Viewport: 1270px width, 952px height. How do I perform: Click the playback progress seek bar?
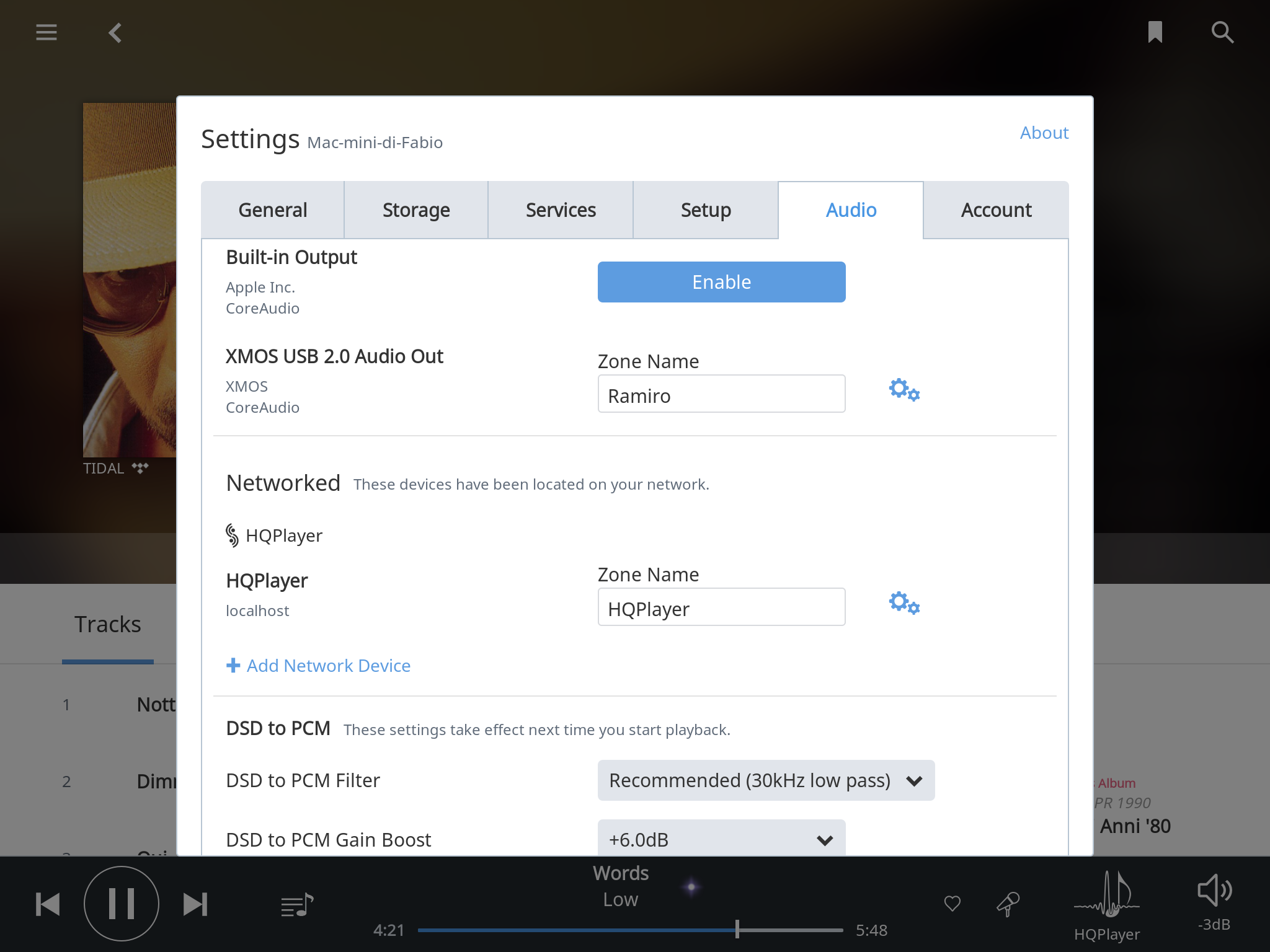pos(630,930)
